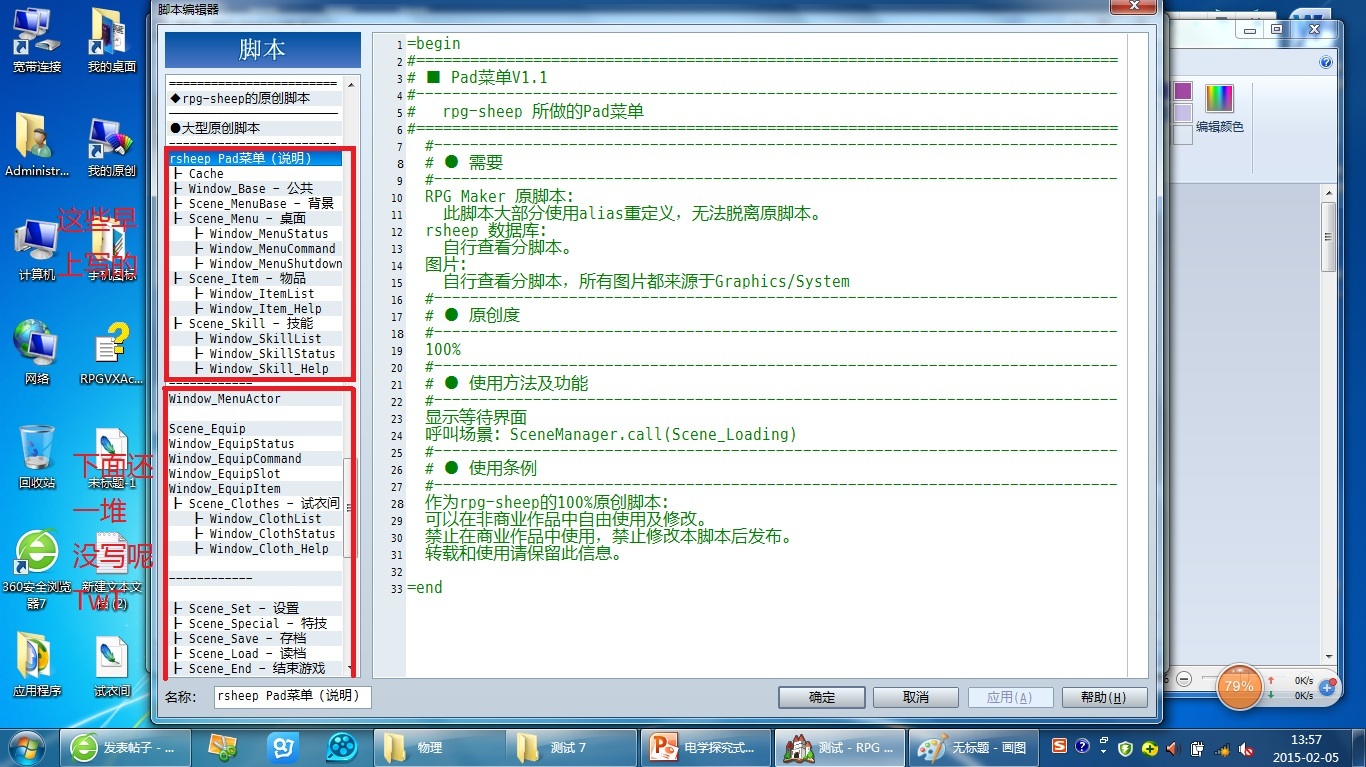The image size is (1366, 767).
Task: Open the 回收站 desktop icon
Action: click(x=37, y=457)
